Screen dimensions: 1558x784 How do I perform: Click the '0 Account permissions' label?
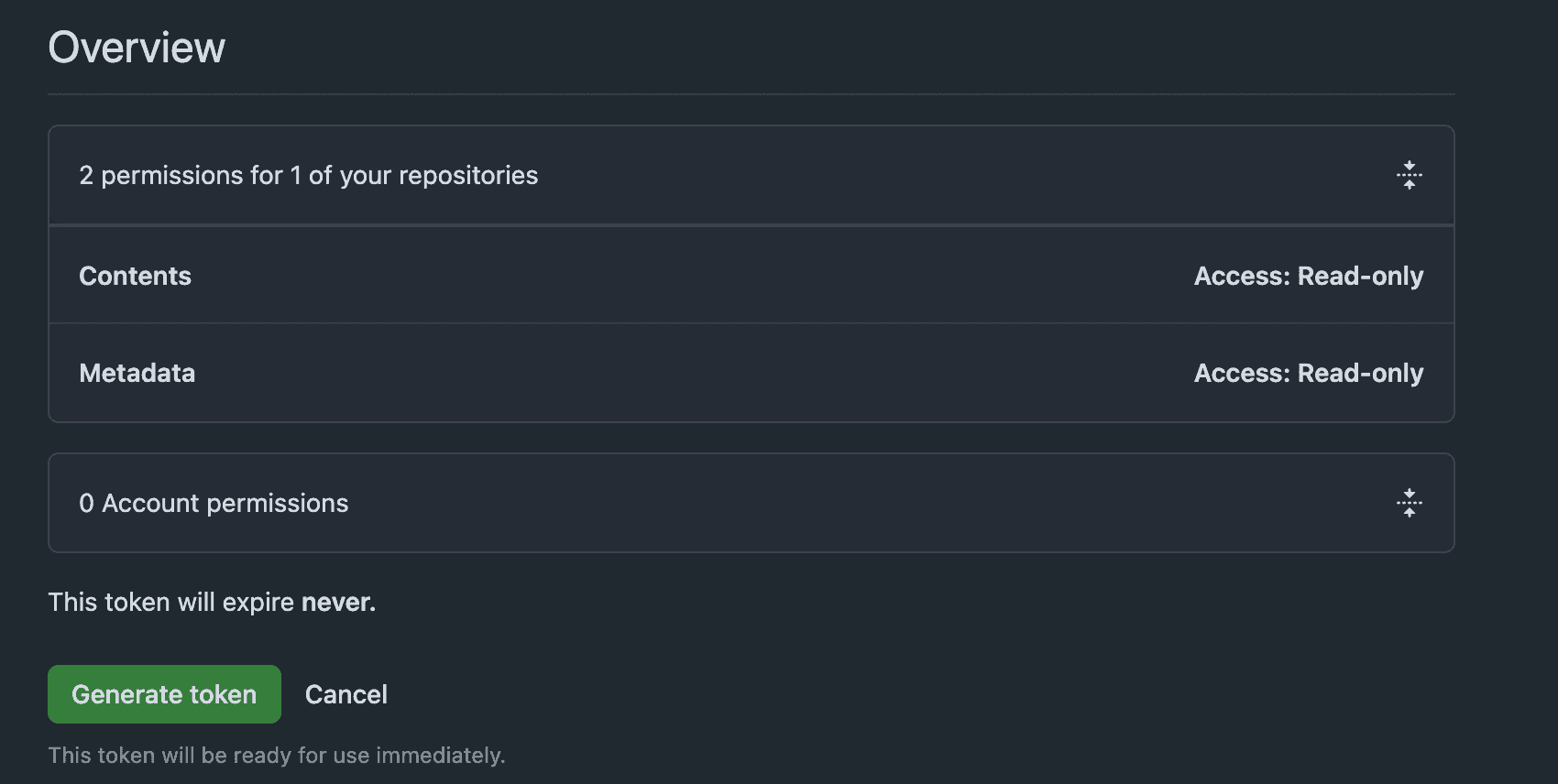click(214, 503)
